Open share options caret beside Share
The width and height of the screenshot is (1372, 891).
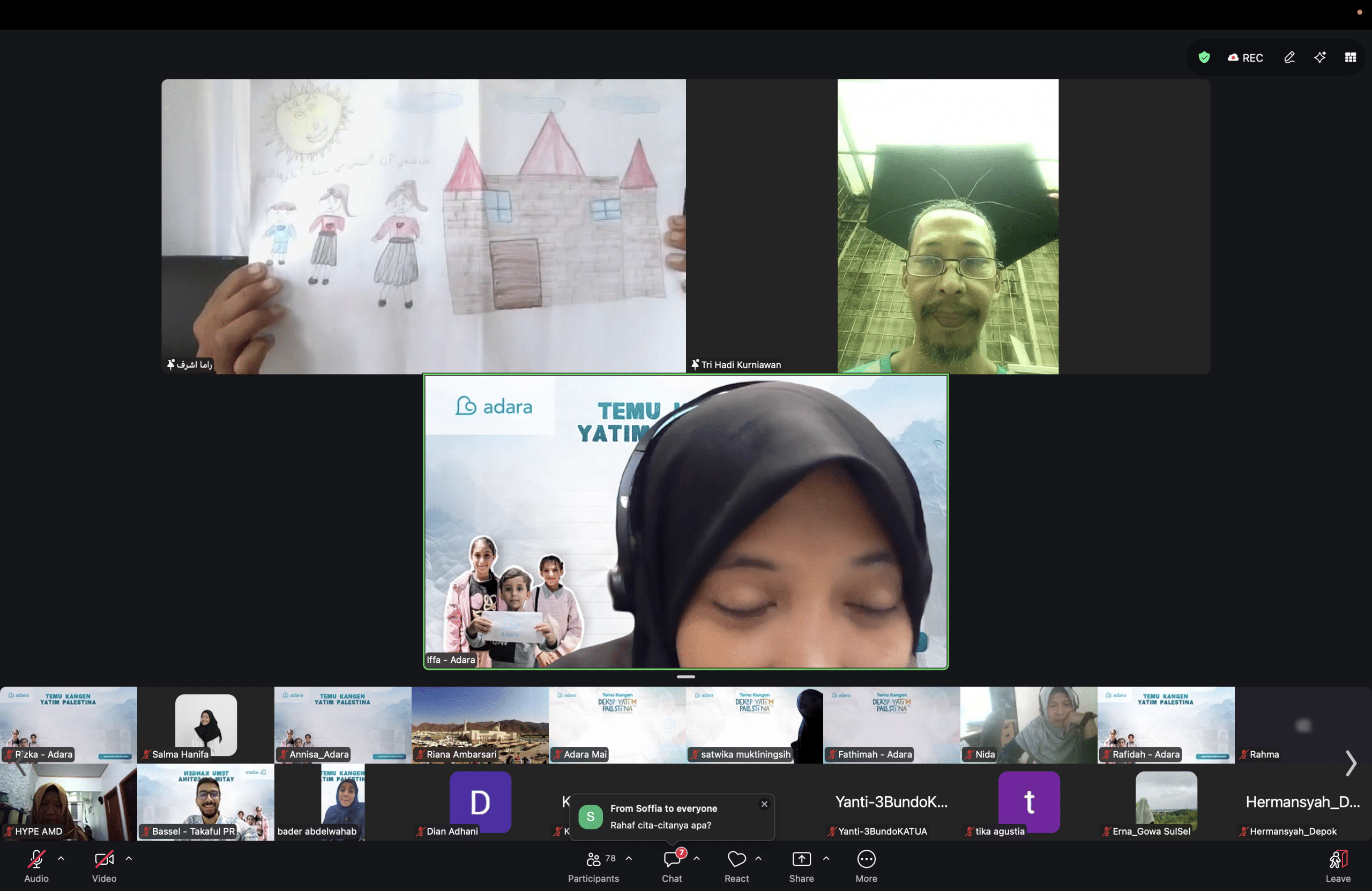pos(826,858)
